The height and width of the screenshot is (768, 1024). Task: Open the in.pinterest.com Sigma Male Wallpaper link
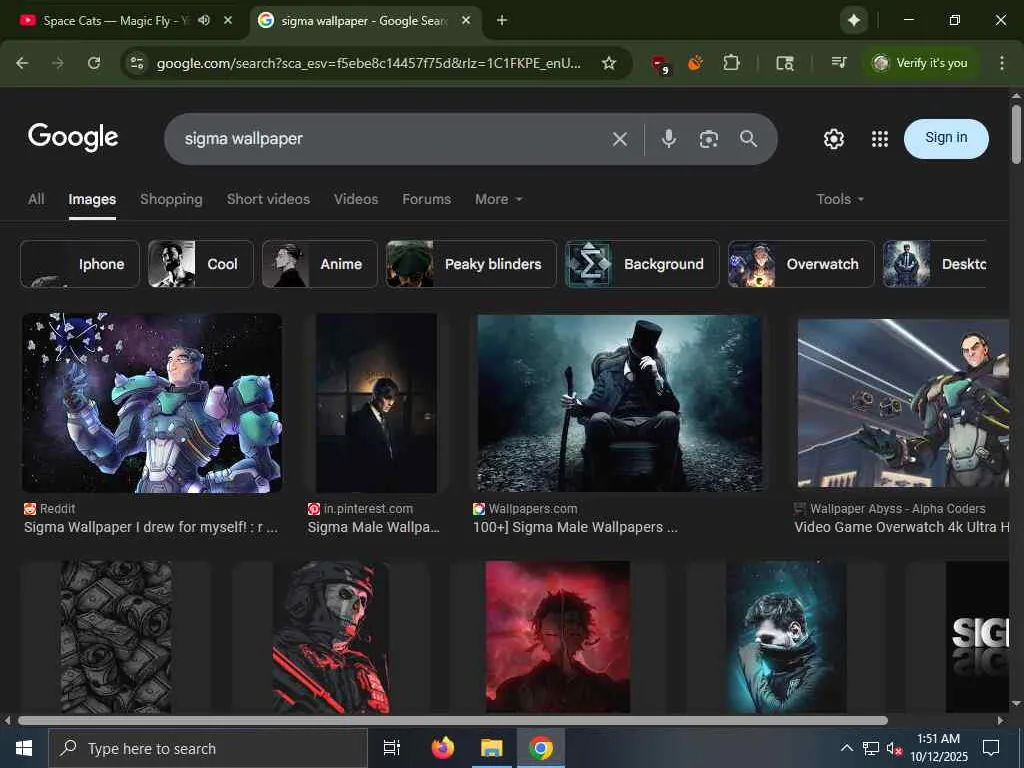click(x=374, y=527)
